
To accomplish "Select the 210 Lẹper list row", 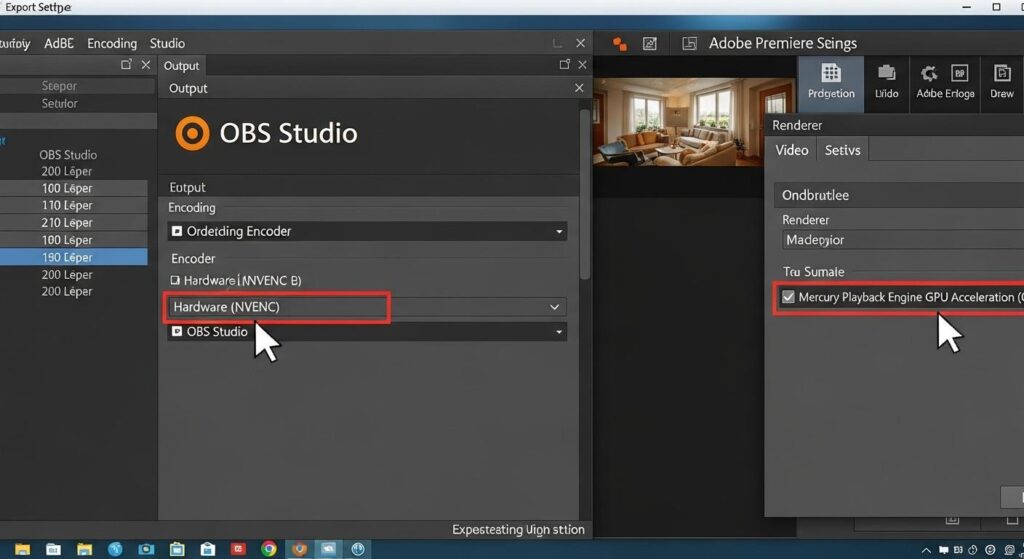I will 73,223.
